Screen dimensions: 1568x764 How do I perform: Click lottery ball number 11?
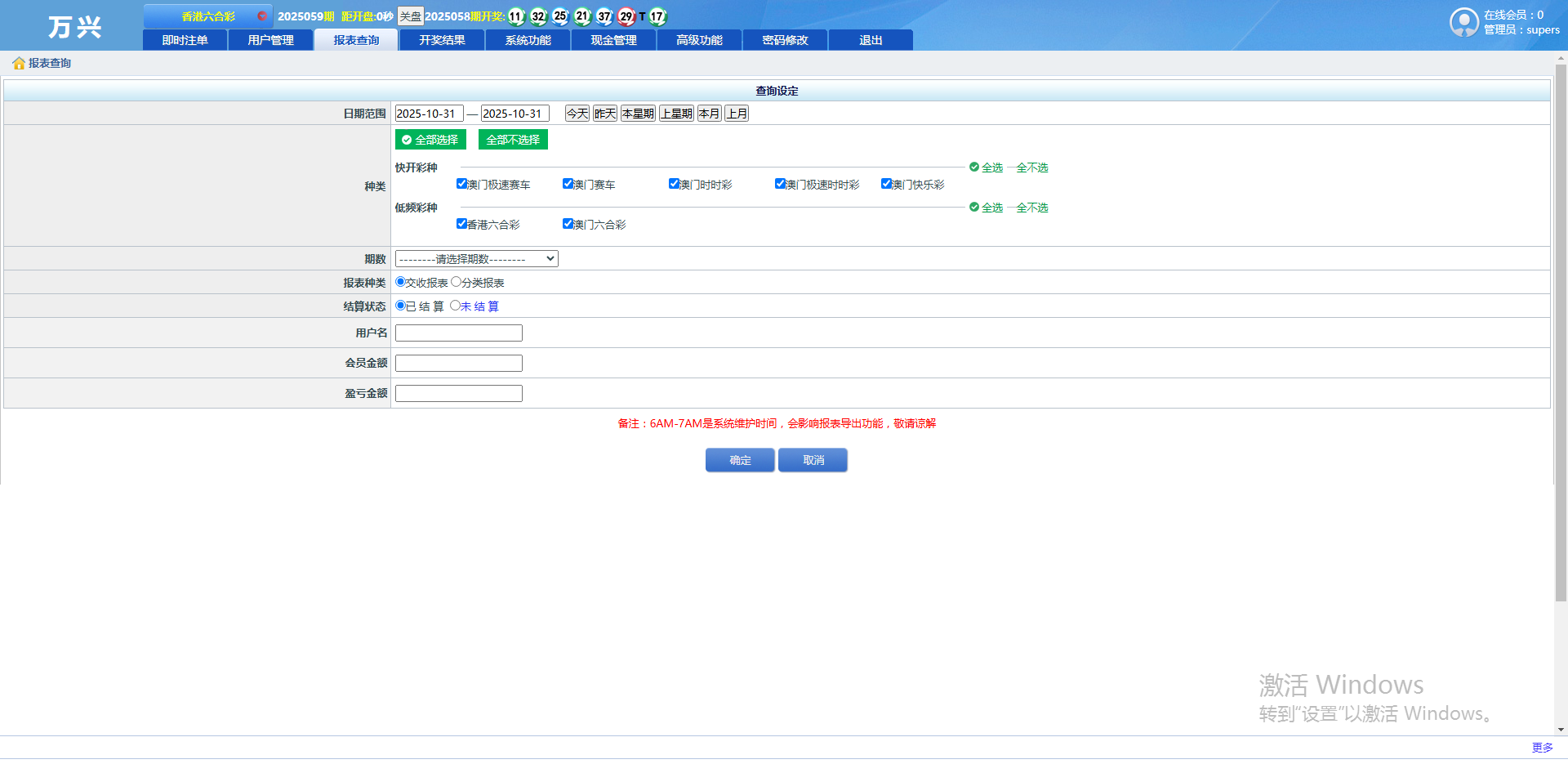[516, 16]
